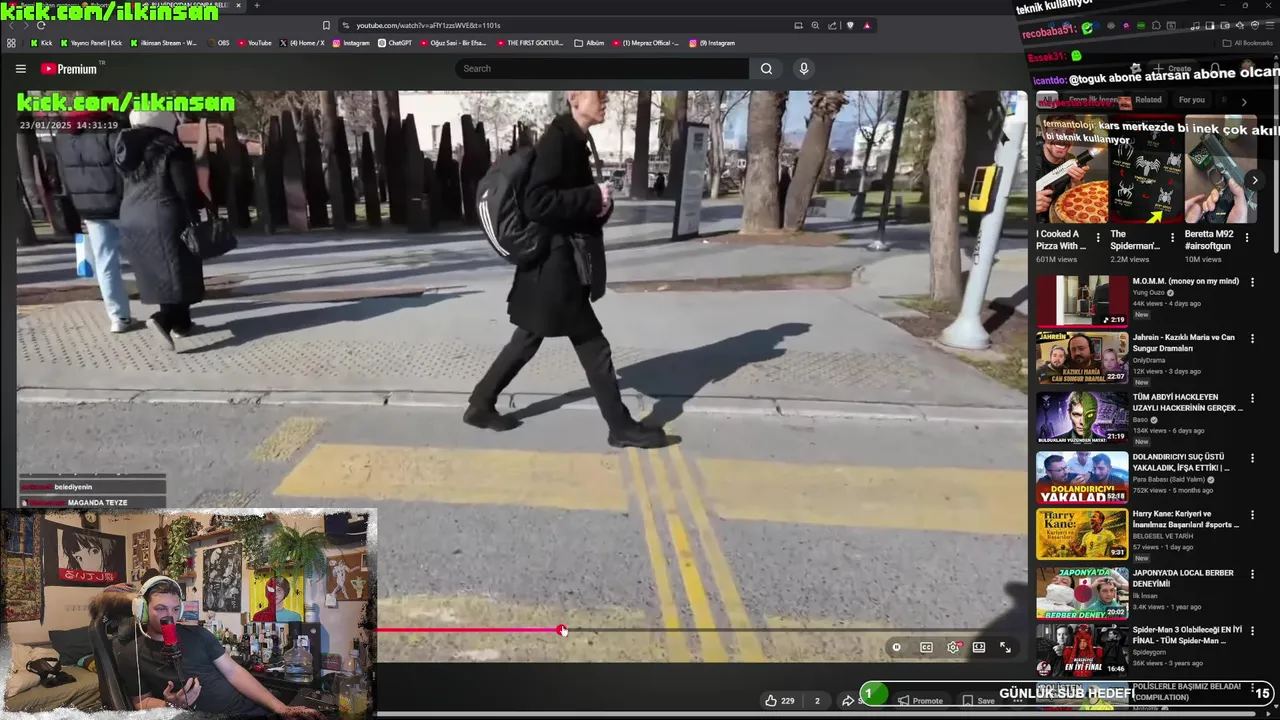Like the video with thumbs-up
Screen dimensions: 1280x720
(780, 701)
